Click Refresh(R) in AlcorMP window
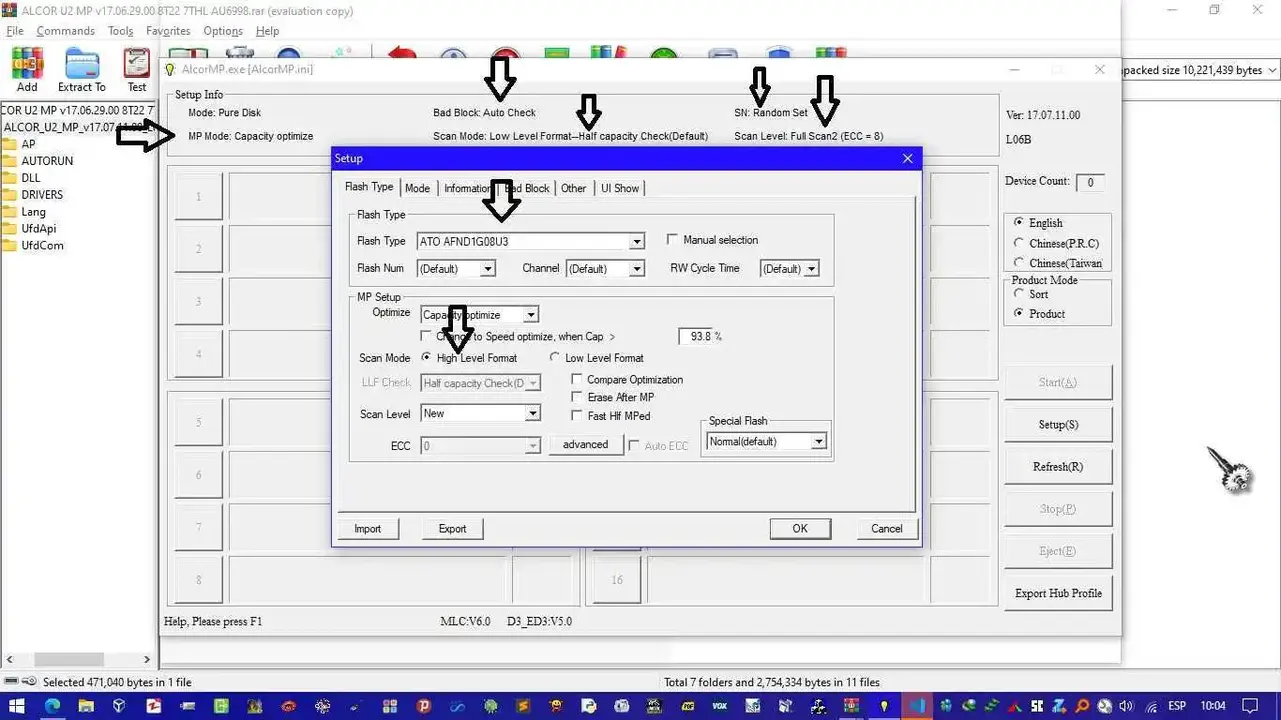This screenshot has width=1281, height=720. pyautogui.click(x=1058, y=467)
